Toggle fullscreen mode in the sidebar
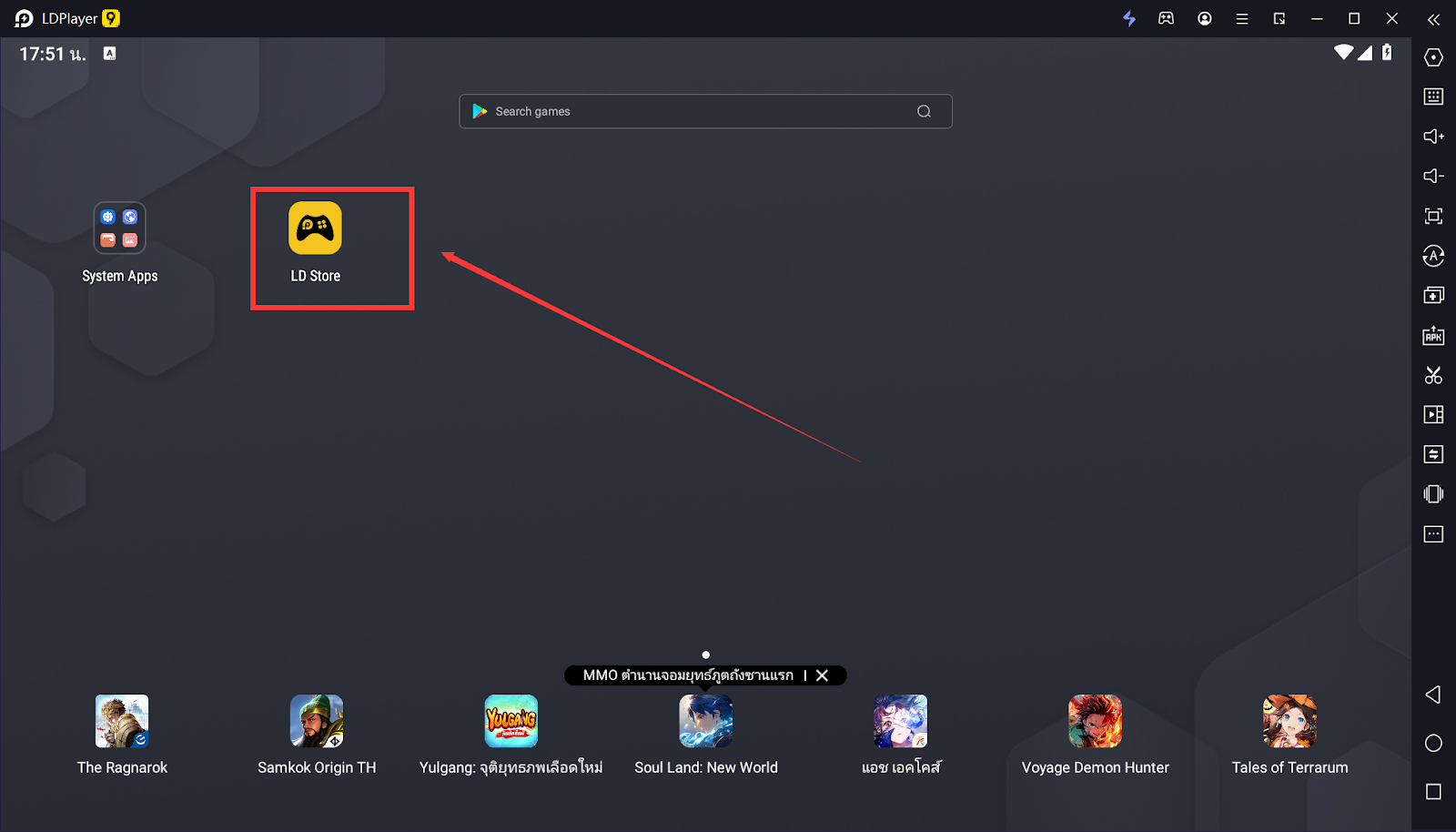This screenshot has width=1456, height=832. (x=1433, y=216)
